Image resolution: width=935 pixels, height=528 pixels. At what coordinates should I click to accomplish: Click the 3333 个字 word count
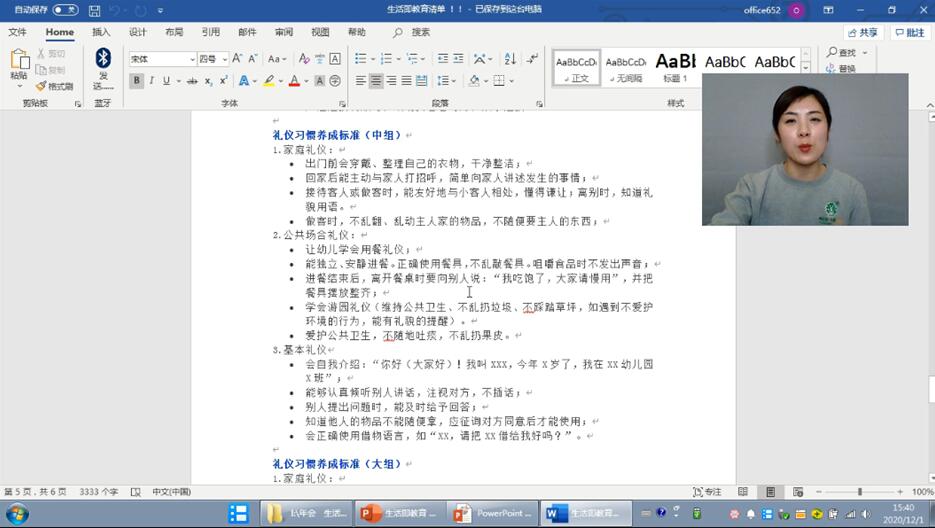click(x=98, y=492)
